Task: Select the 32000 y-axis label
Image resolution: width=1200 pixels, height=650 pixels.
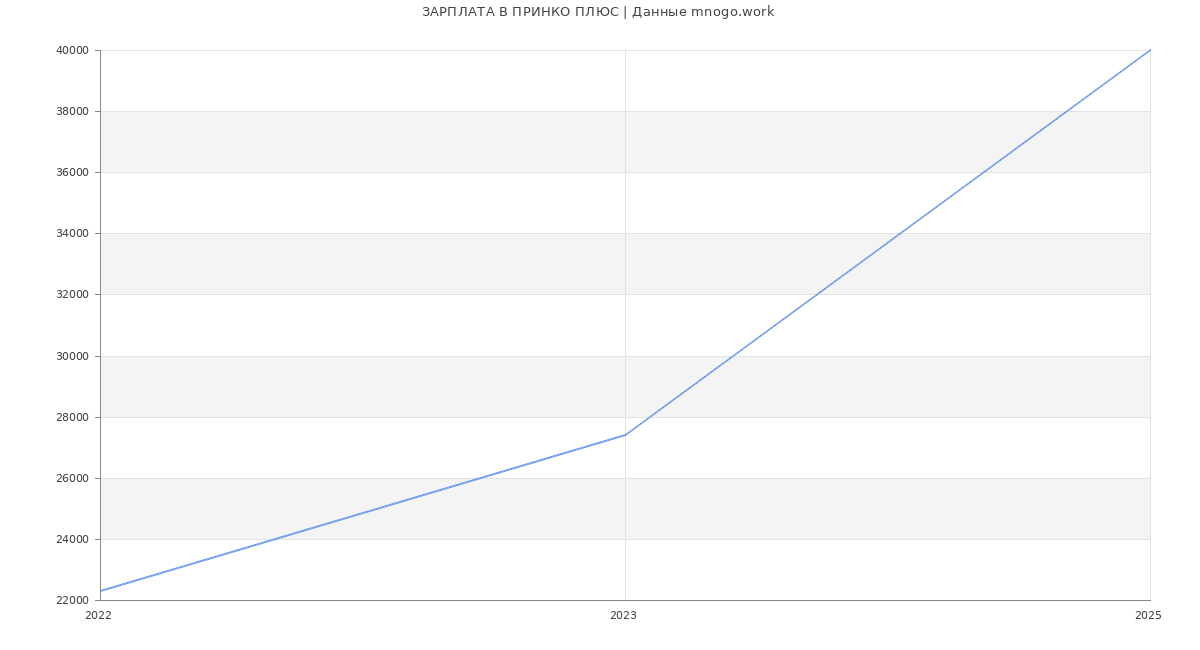Action: [x=72, y=295]
